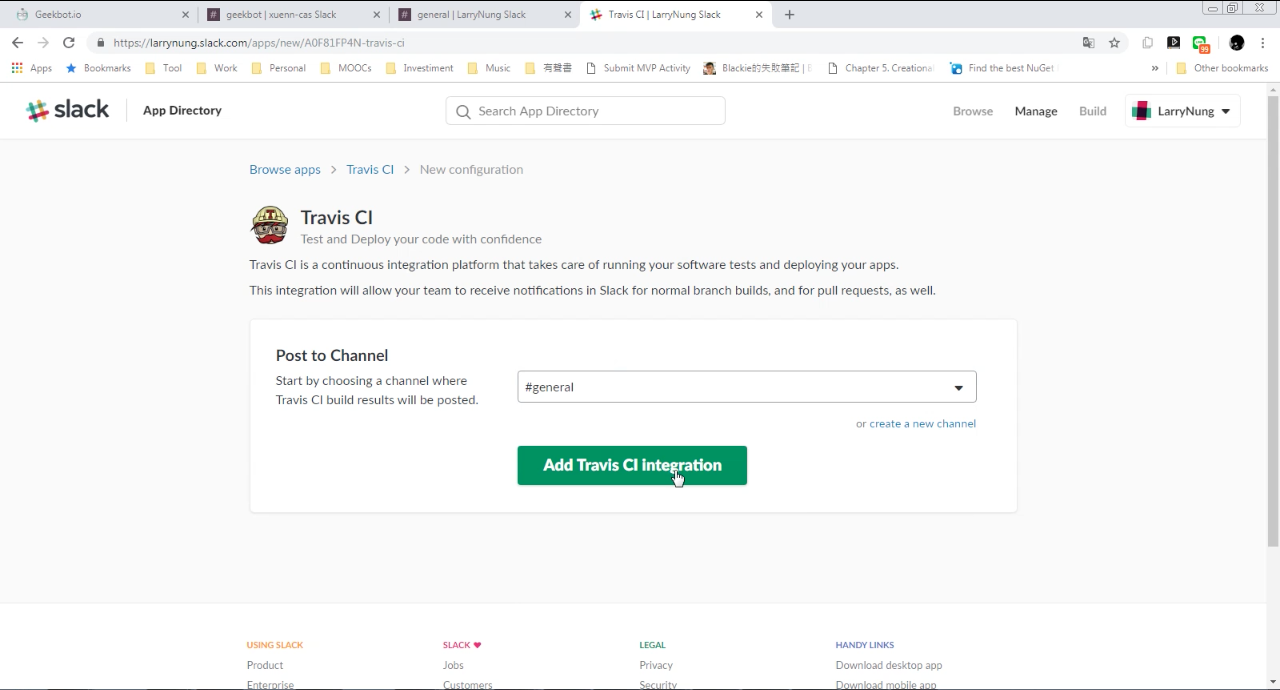Open the App Directory link
The width and height of the screenshot is (1280, 690).
pos(182,110)
